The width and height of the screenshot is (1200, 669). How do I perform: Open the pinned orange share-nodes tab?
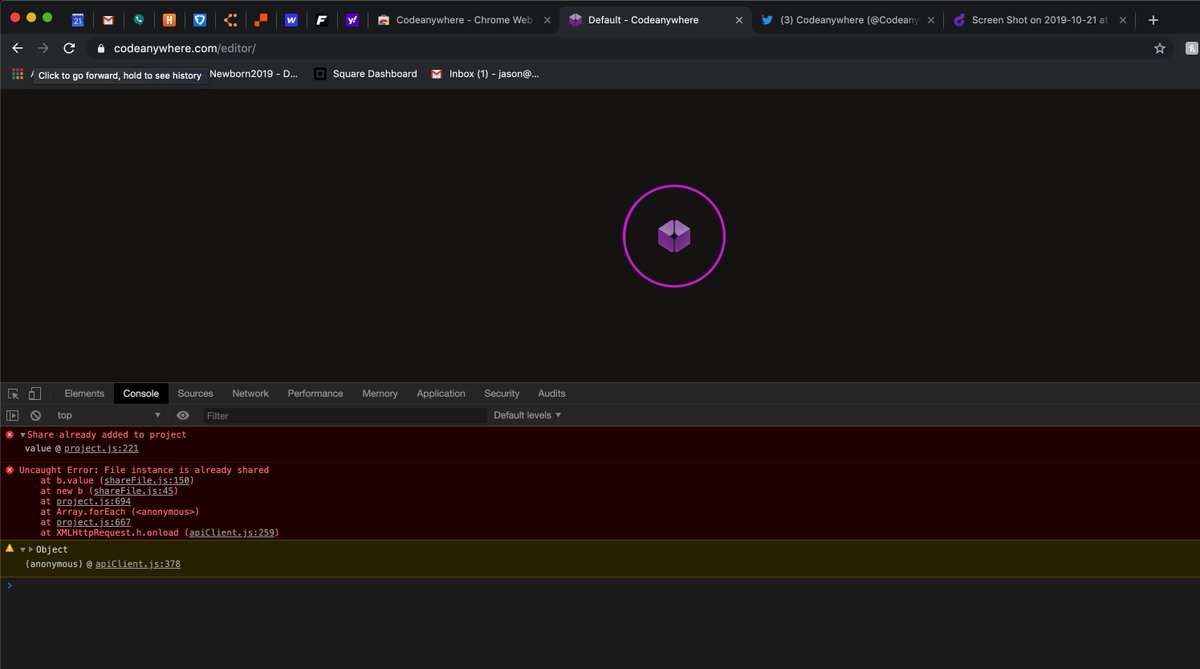(x=230, y=19)
